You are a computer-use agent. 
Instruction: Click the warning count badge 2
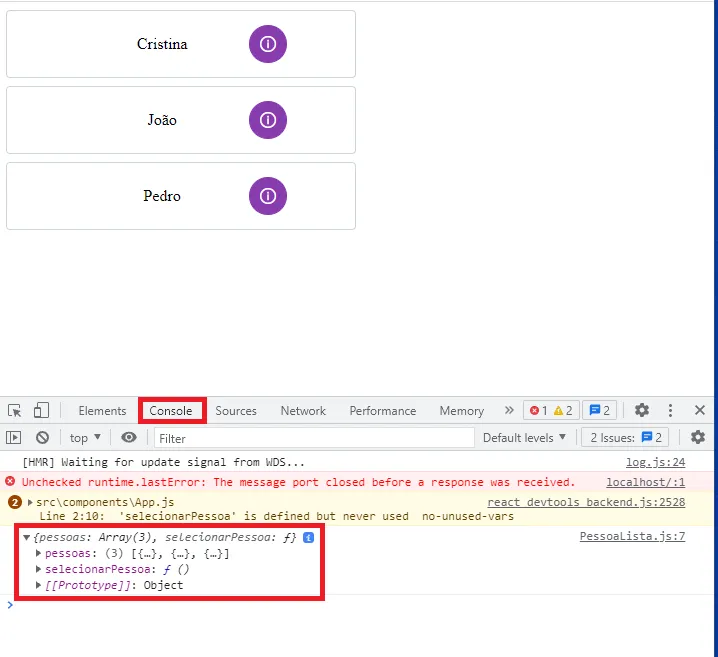click(15, 503)
